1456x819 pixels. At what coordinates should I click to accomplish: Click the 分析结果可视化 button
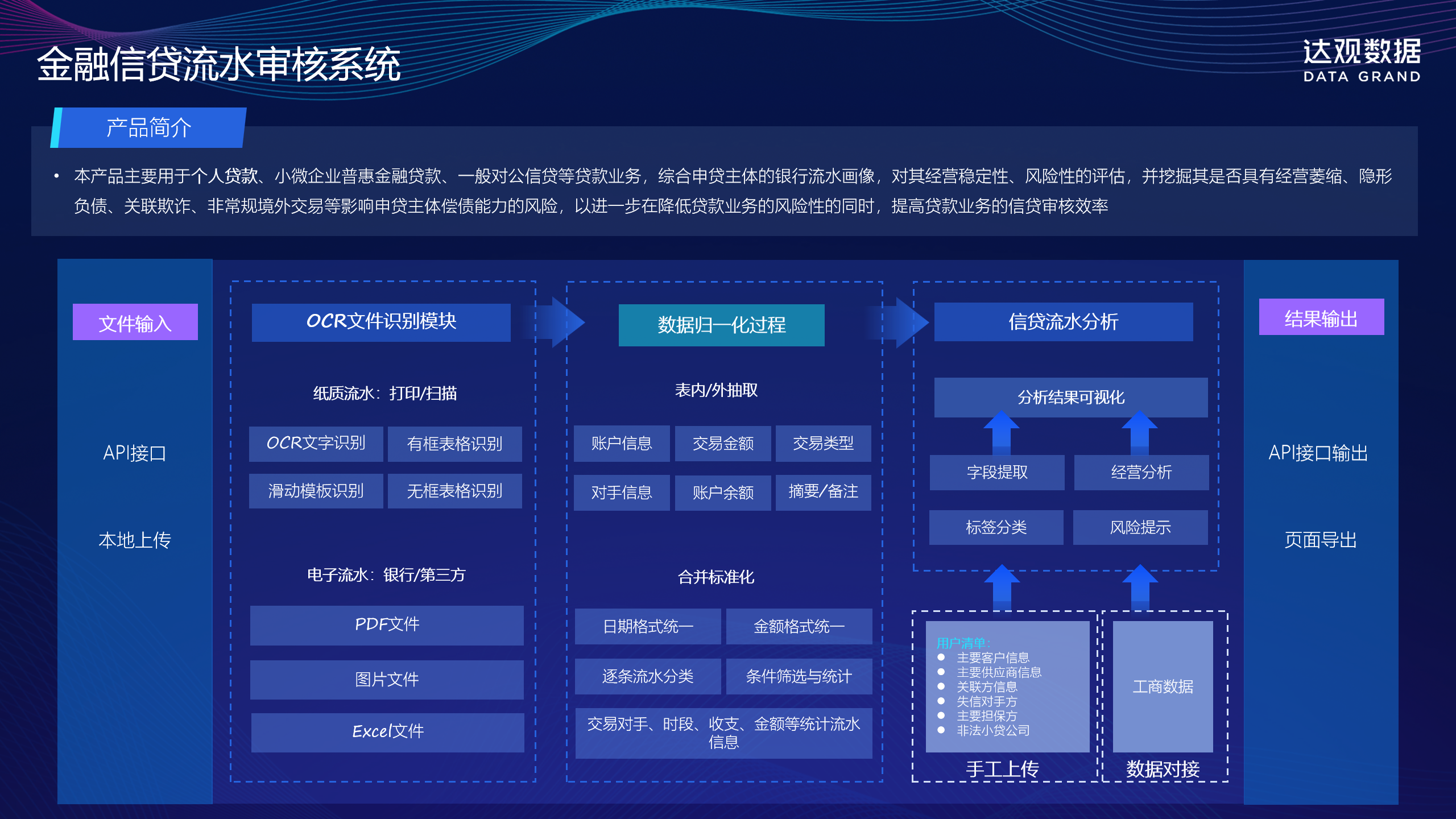coord(1070,398)
